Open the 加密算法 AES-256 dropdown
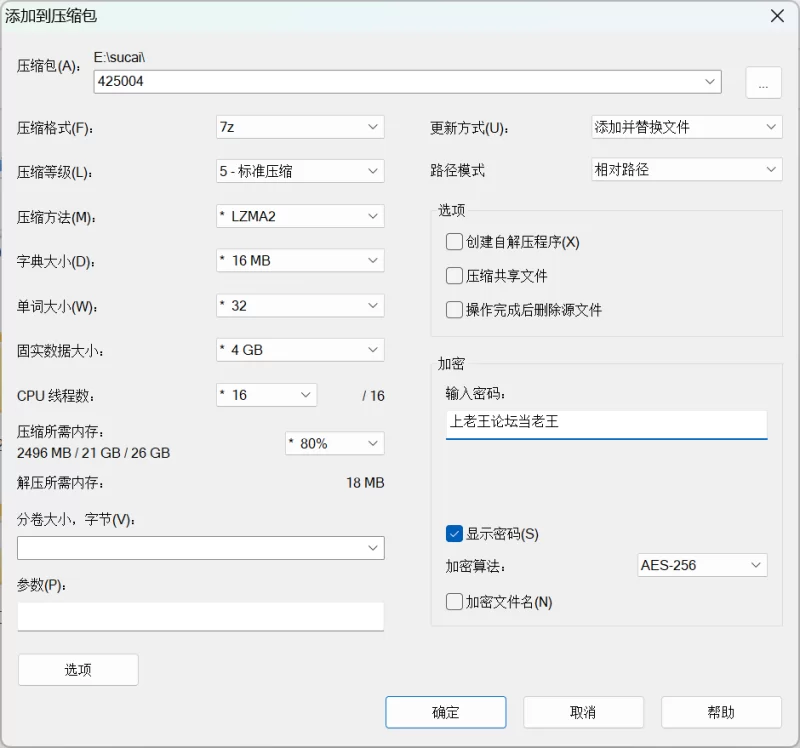The image size is (800, 748). pyautogui.click(x=702, y=565)
